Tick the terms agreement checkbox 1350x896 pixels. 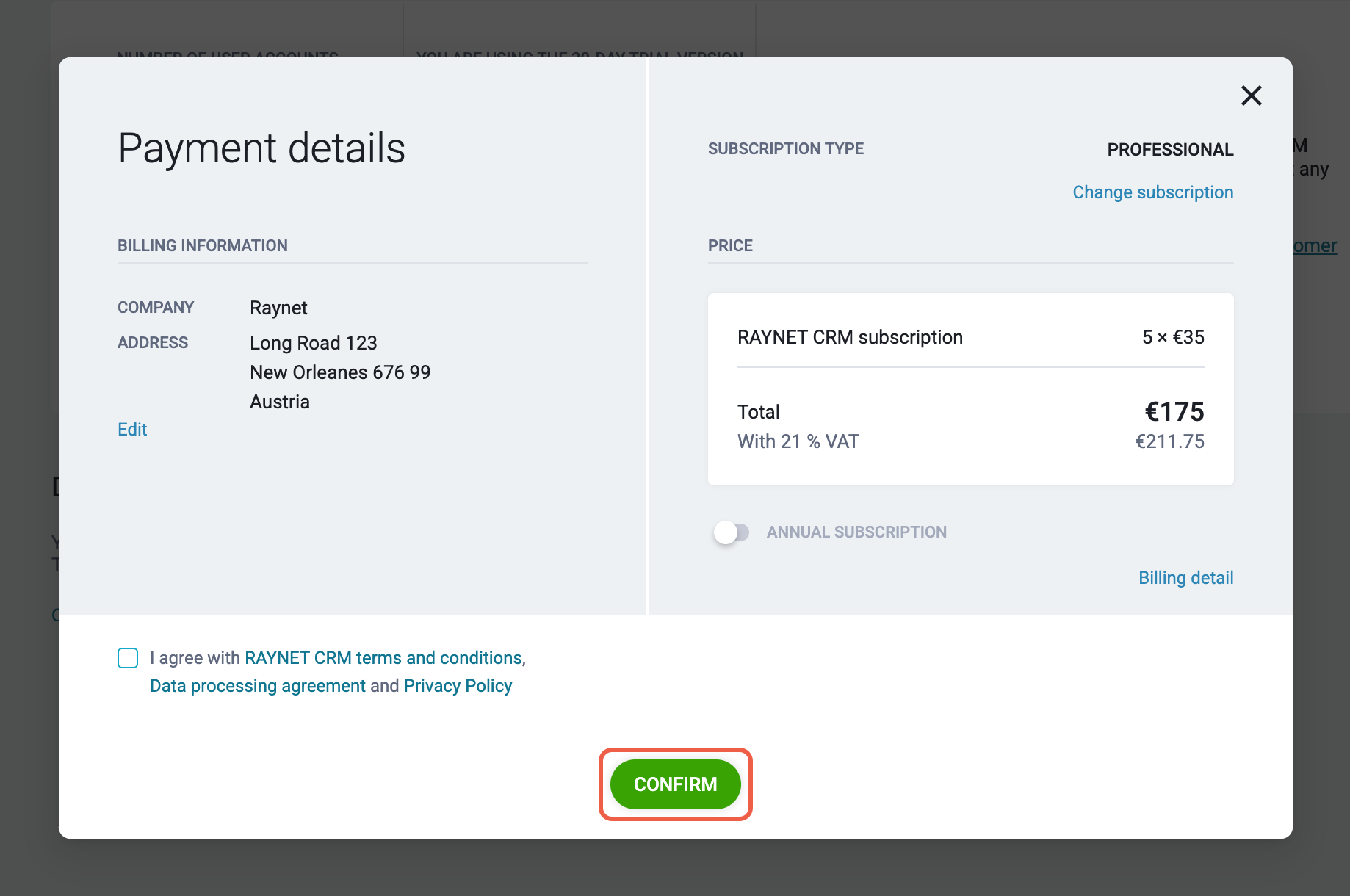click(128, 658)
